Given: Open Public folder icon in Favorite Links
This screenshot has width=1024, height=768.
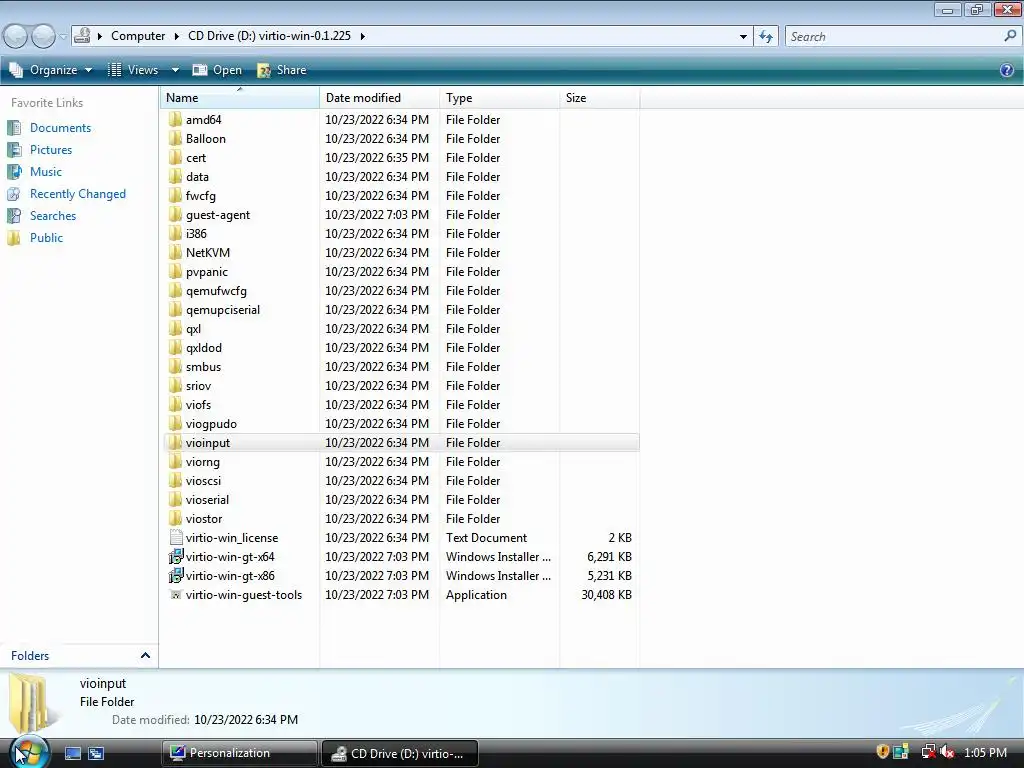Looking at the screenshot, I should tap(14, 238).
